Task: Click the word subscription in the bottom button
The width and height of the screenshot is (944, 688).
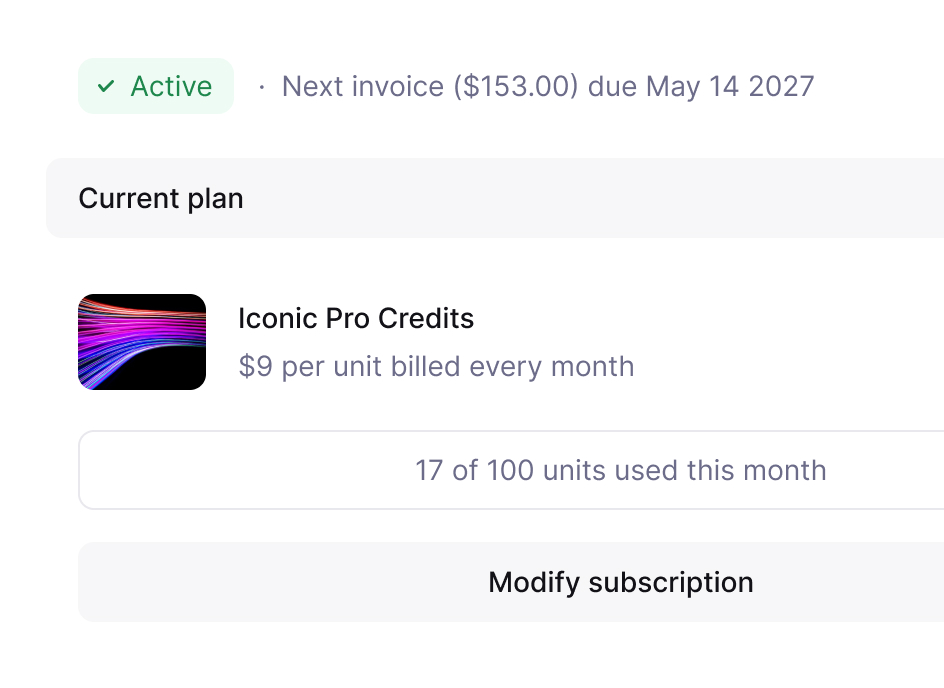Action: tap(671, 583)
